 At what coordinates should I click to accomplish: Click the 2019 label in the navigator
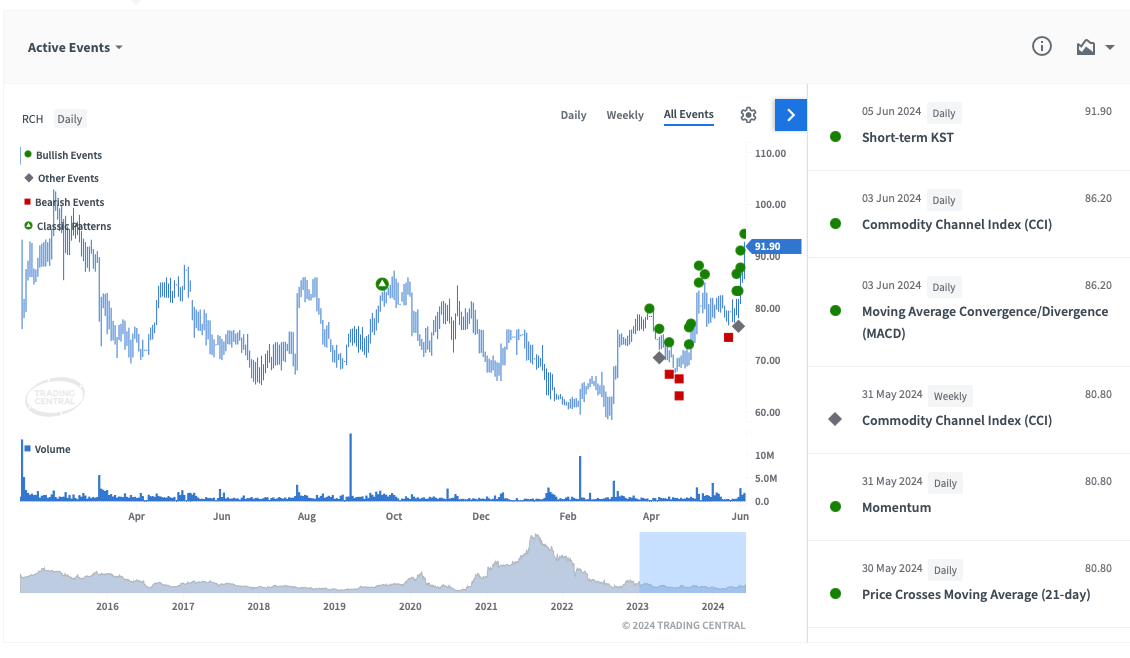point(334,607)
